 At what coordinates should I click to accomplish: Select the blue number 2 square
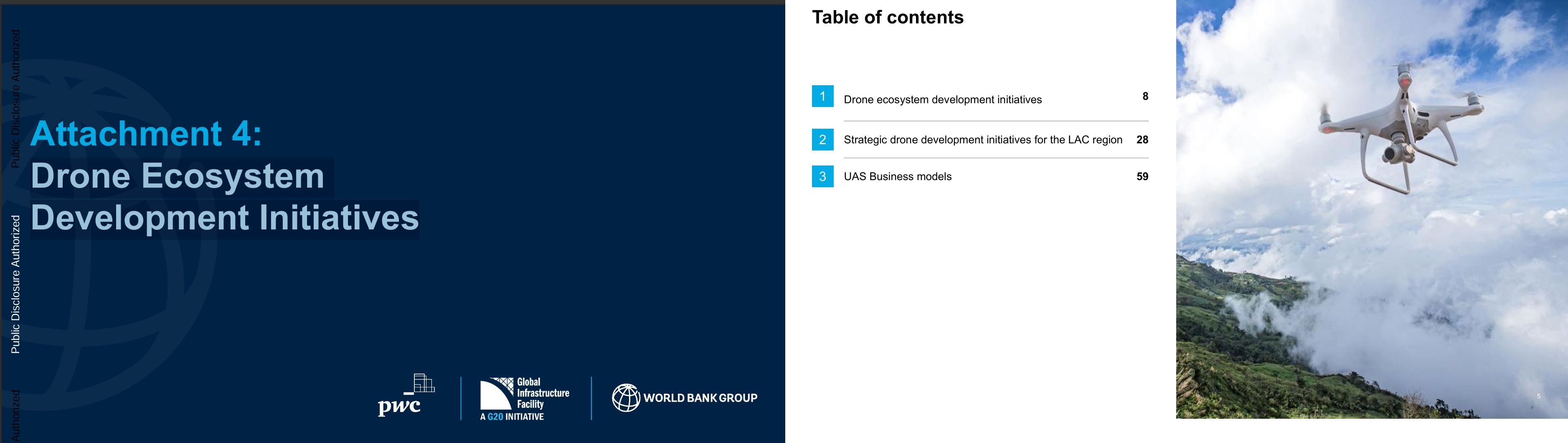[822, 140]
